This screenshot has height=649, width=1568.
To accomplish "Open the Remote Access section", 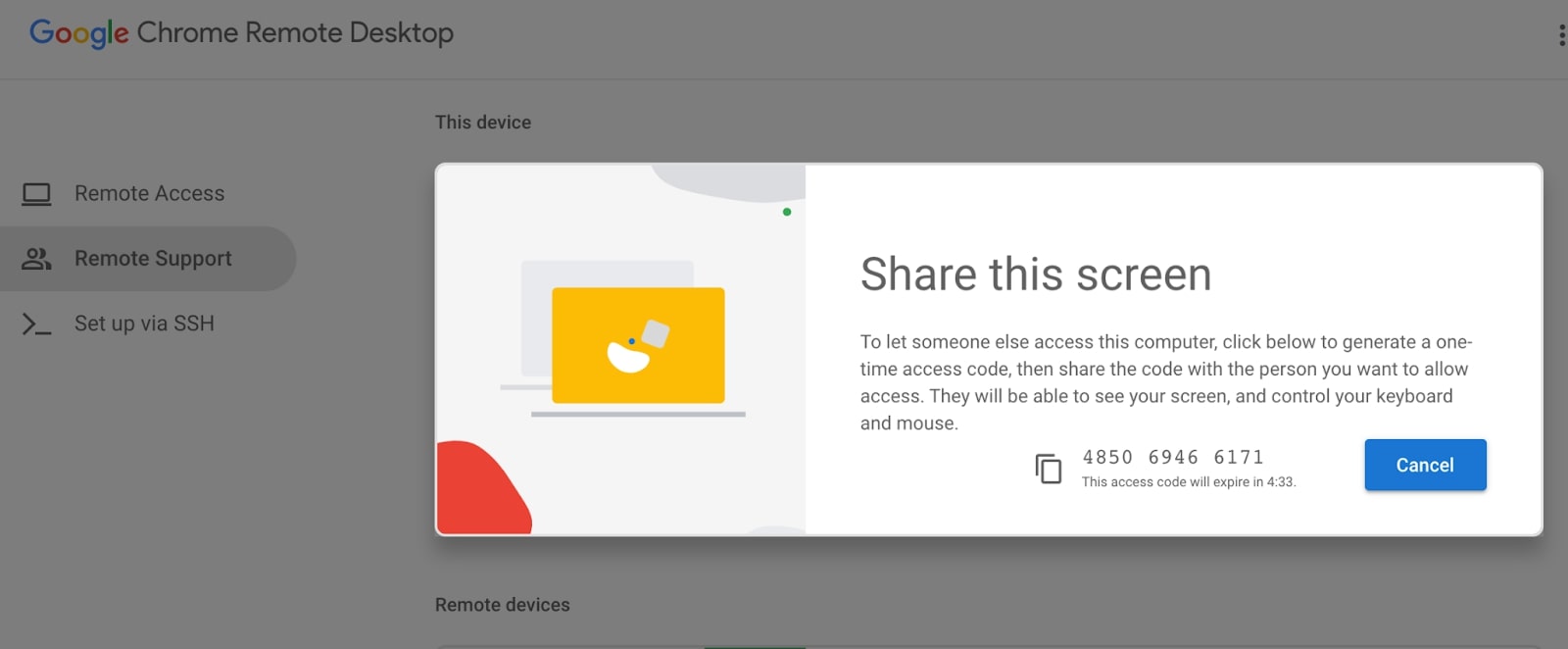I will click(x=148, y=194).
